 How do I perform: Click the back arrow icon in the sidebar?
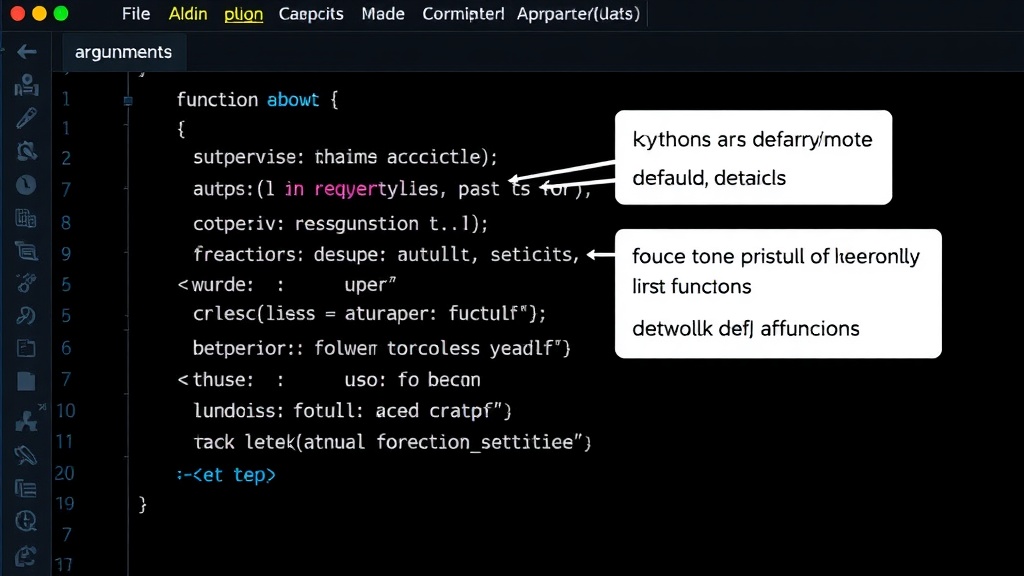[27, 52]
